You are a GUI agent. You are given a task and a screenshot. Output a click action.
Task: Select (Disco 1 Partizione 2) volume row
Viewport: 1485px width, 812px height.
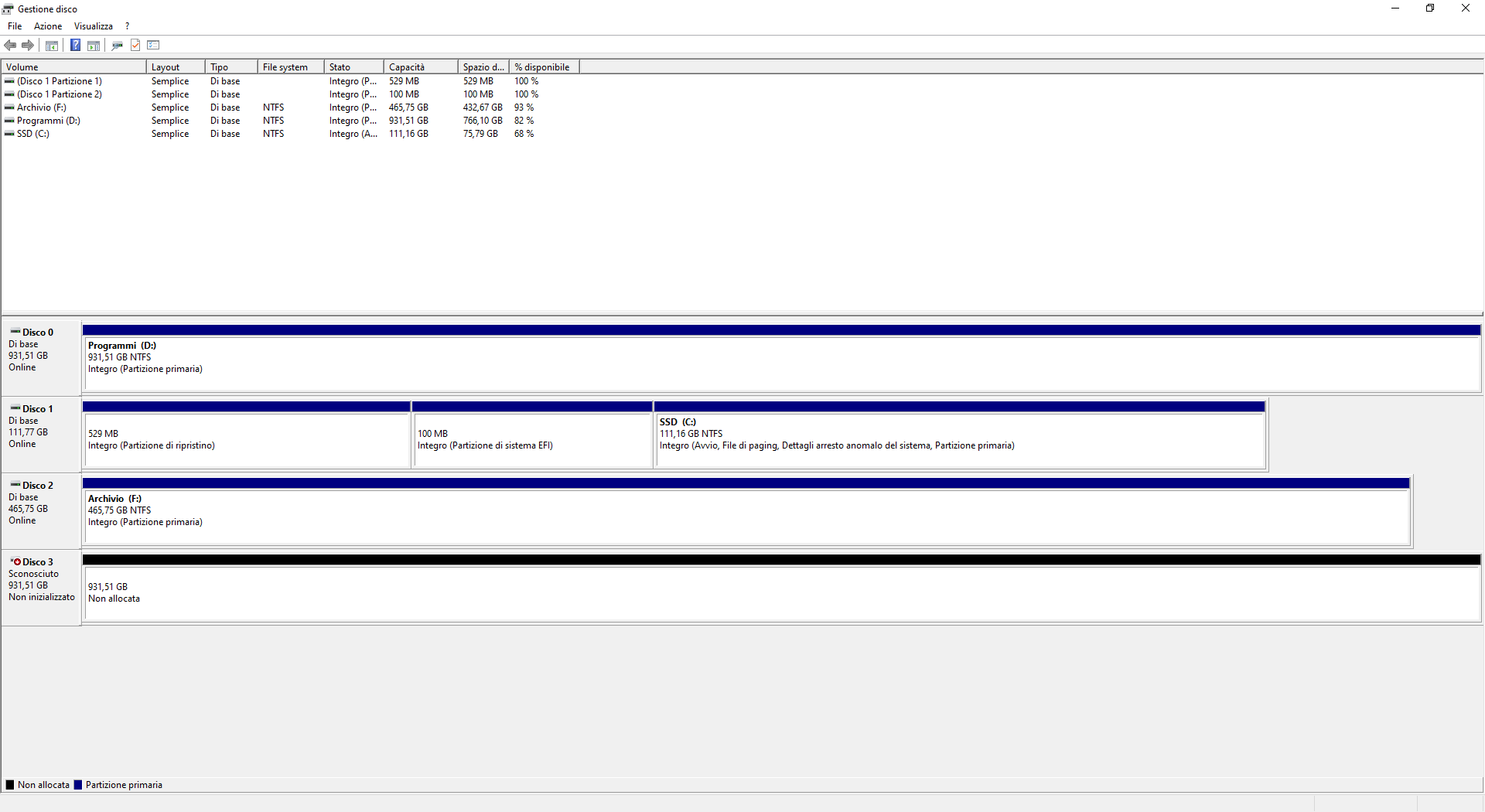tap(292, 94)
